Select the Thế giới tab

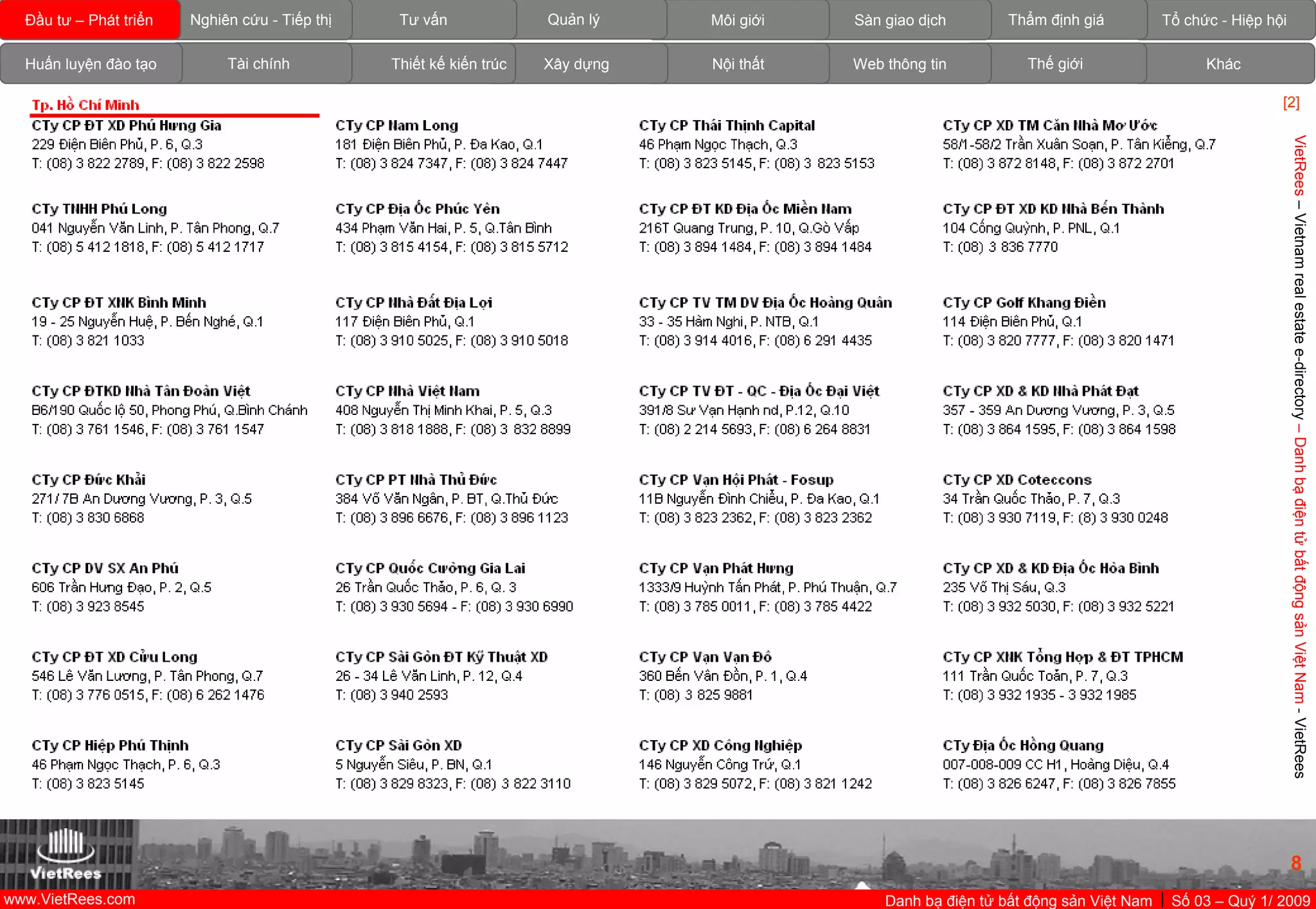point(1069,64)
